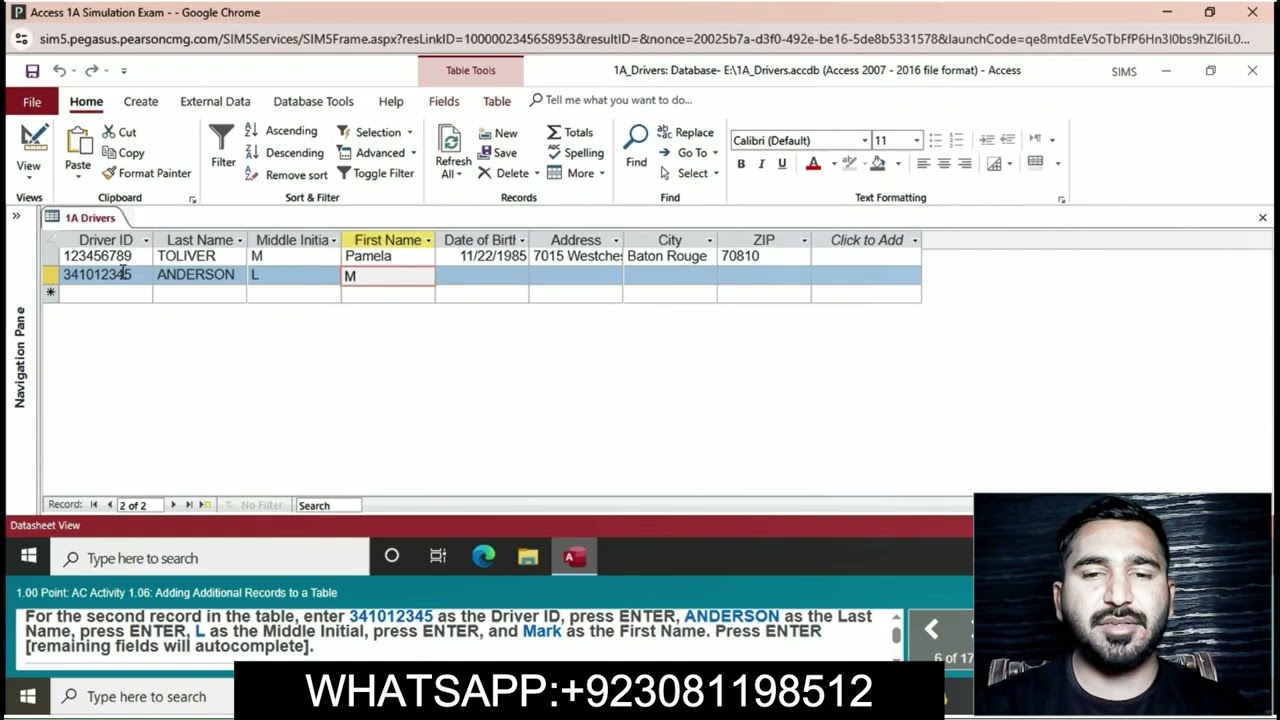This screenshot has height=720, width=1280.
Task: Activate the Format Painter brush
Action: click(146, 173)
